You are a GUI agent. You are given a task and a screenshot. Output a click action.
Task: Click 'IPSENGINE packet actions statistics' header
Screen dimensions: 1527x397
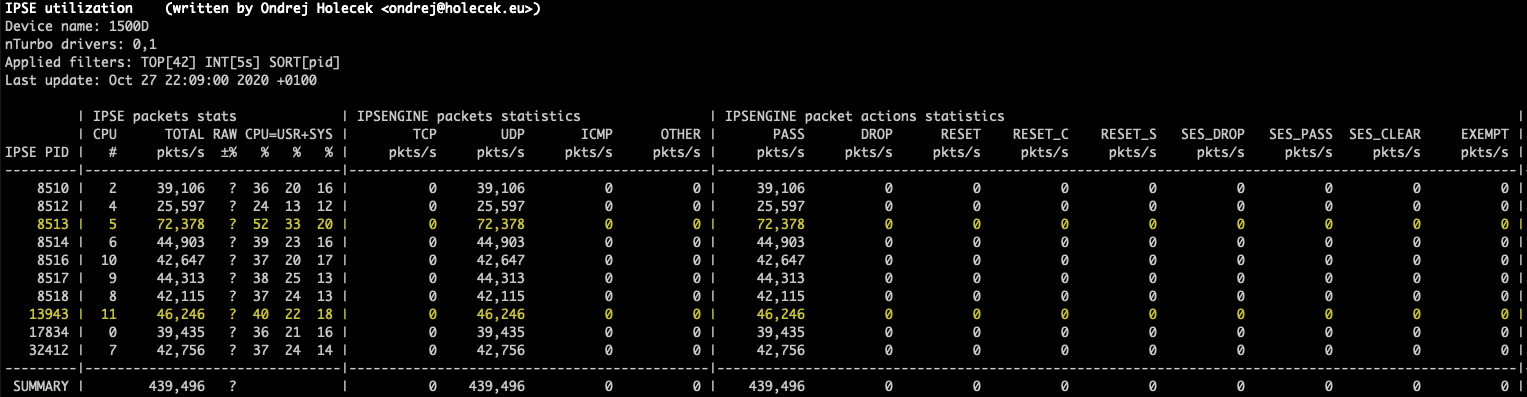click(865, 117)
